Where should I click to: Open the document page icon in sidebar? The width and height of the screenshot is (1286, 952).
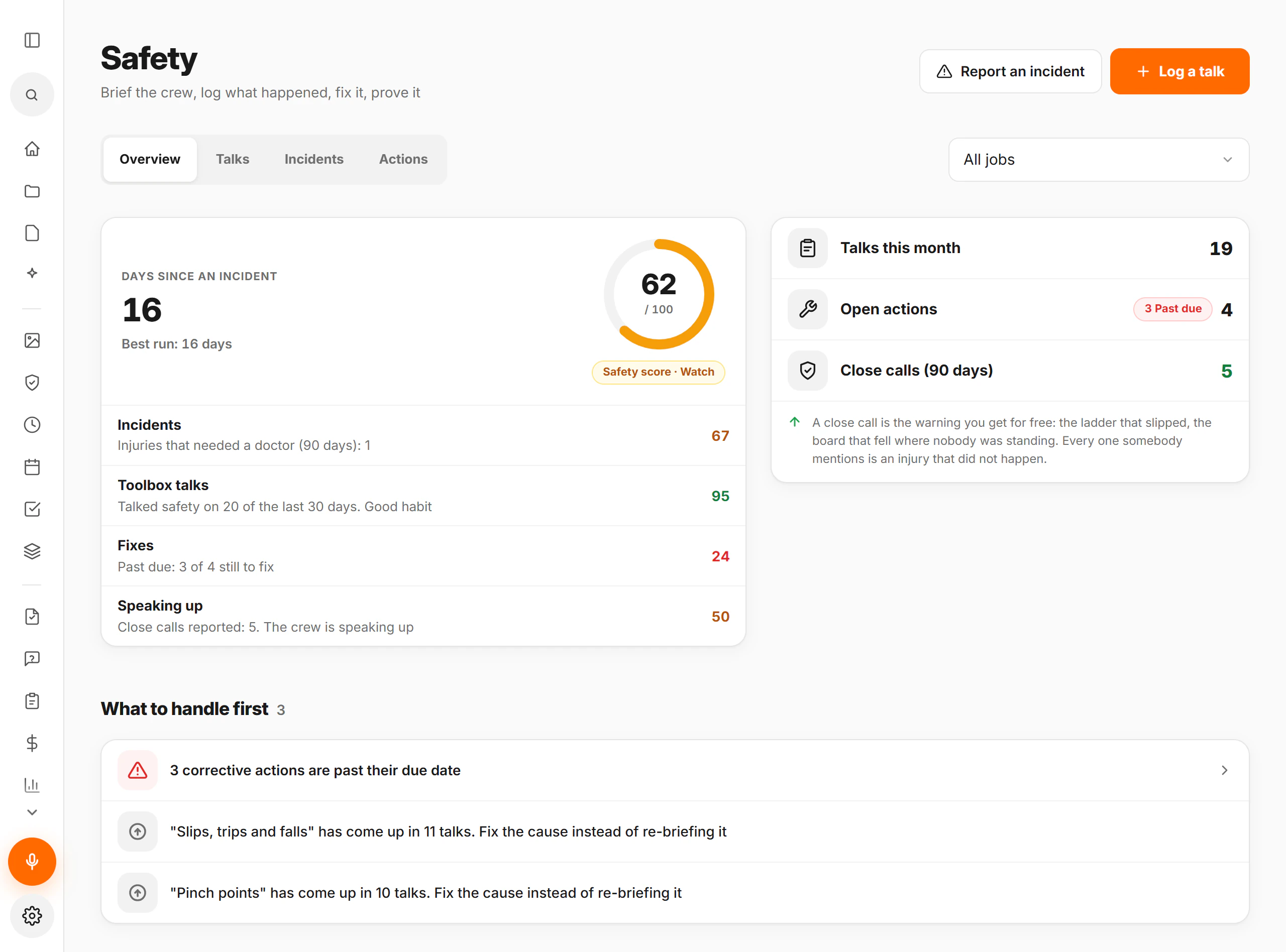coord(32,233)
